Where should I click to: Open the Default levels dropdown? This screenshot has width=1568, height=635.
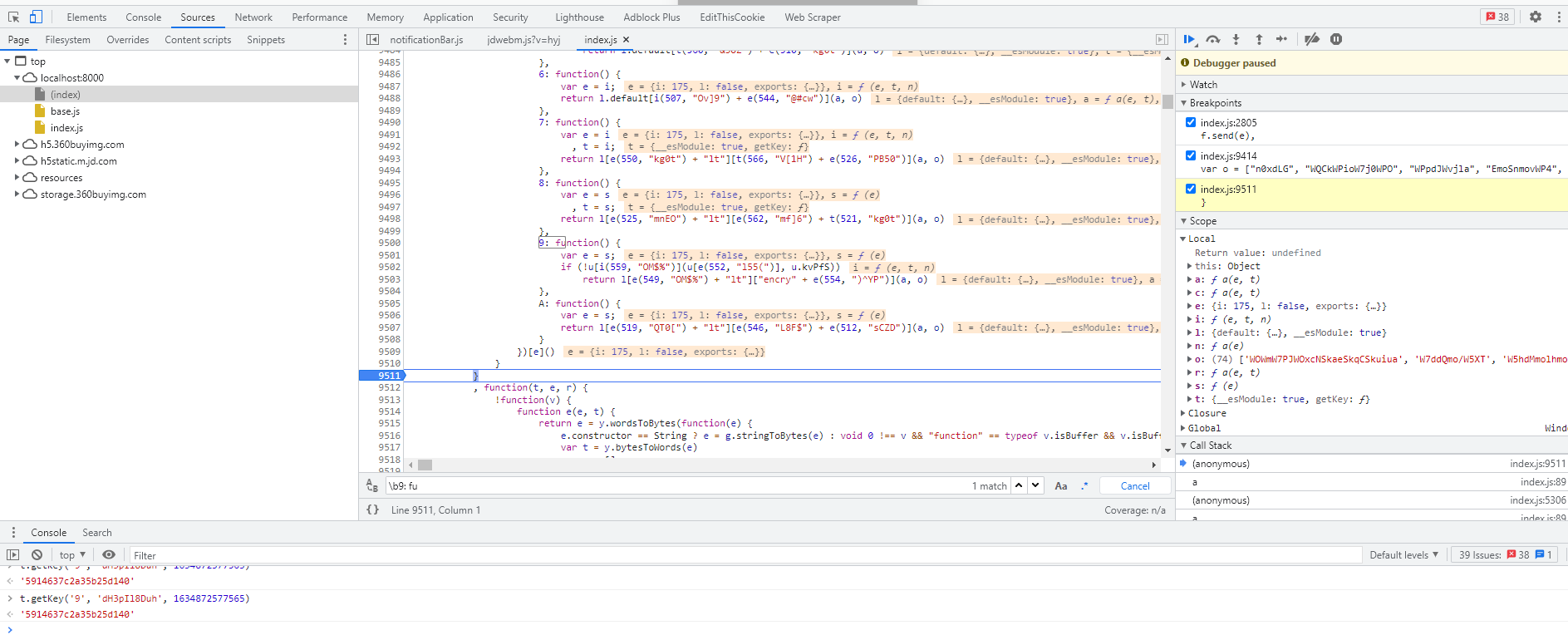tap(1403, 554)
